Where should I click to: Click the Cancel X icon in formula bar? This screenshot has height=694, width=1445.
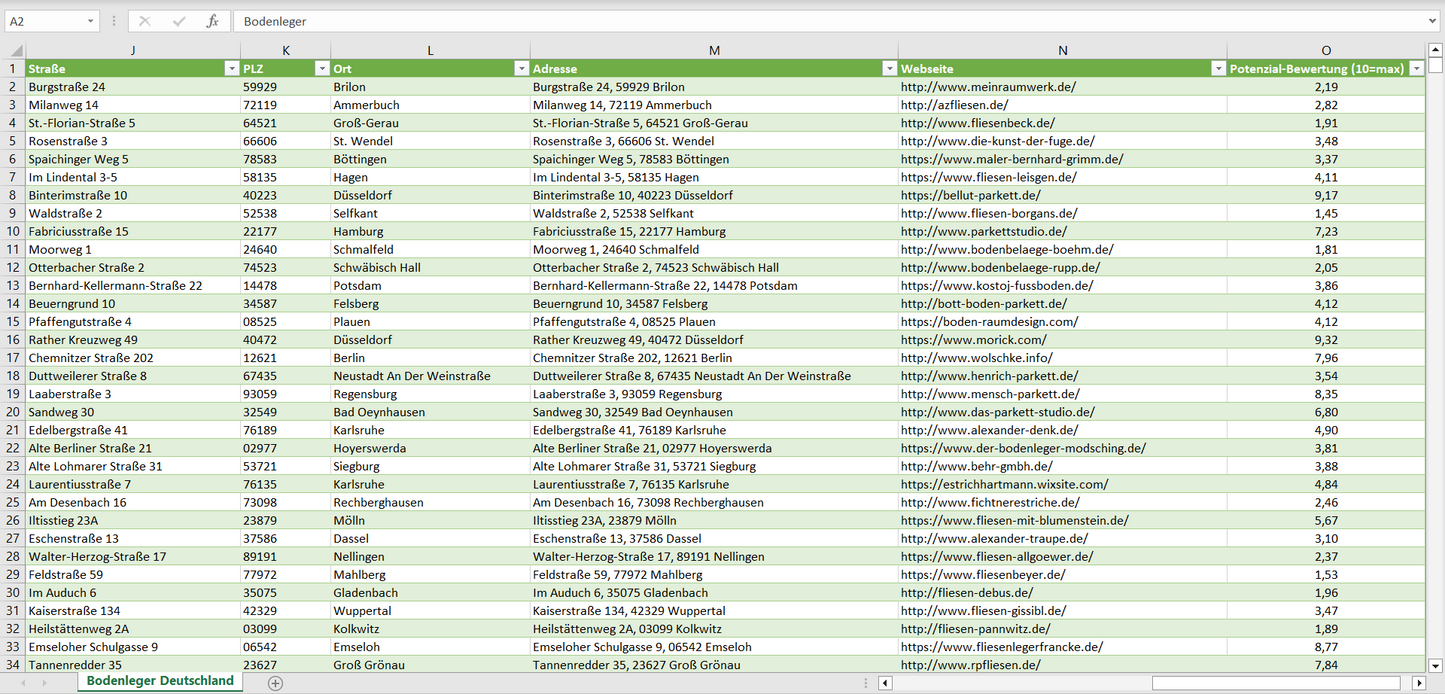[145, 21]
